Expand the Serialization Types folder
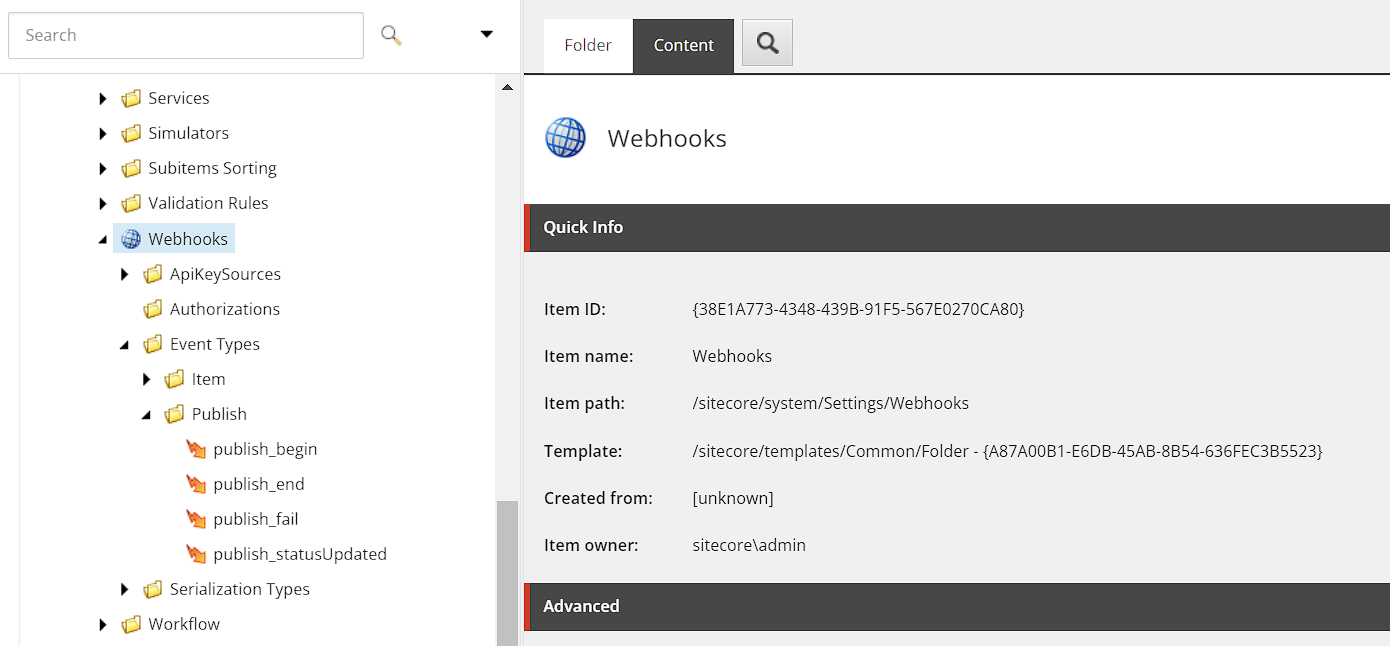 pos(124,589)
